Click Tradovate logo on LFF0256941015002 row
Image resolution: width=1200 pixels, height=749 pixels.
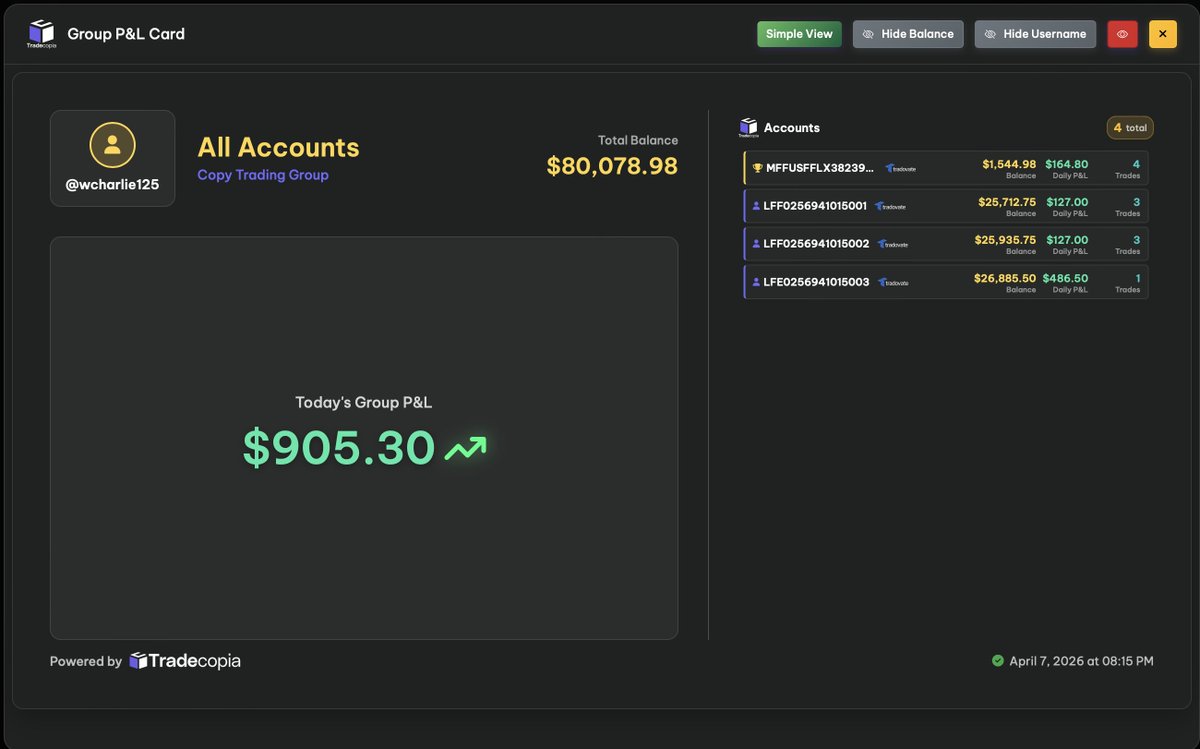click(x=893, y=244)
